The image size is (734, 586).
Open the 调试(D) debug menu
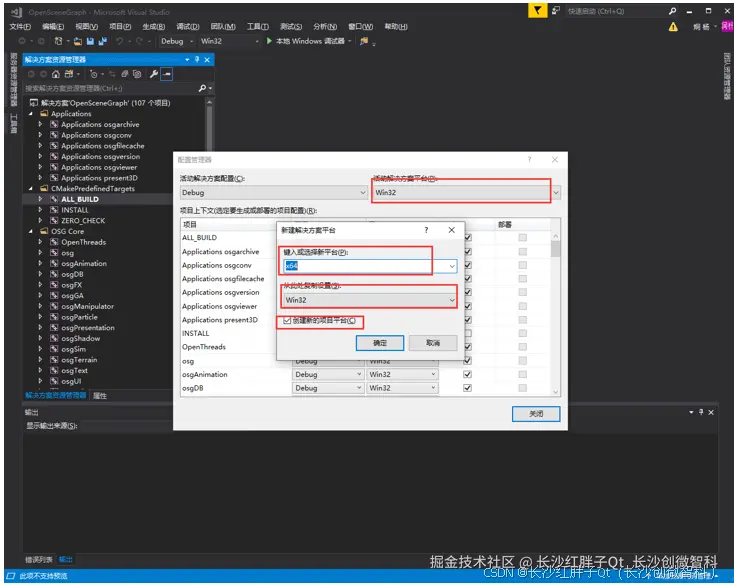click(x=188, y=27)
